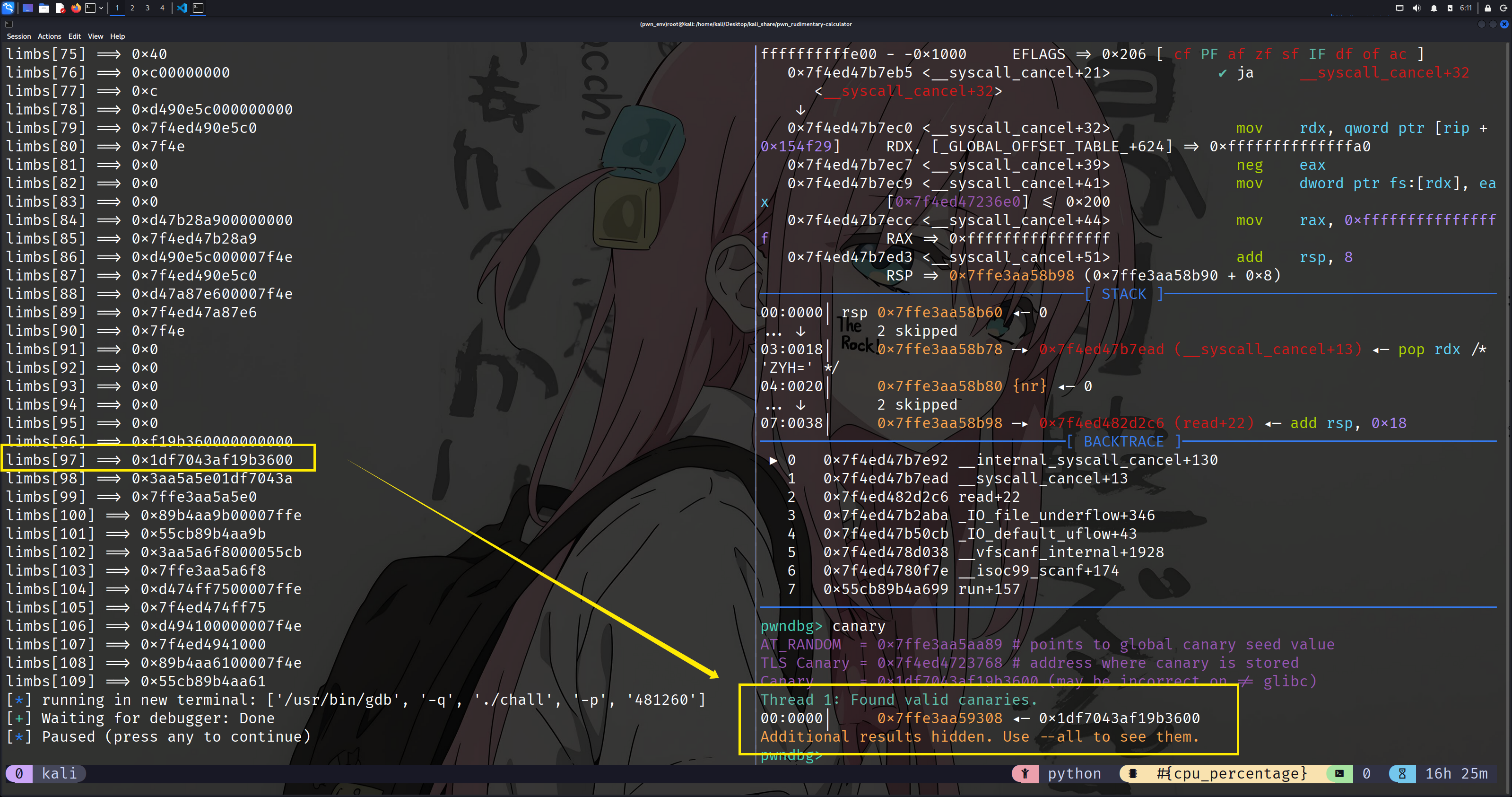This screenshot has width=1512, height=797.
Task: Click the BACKTRACE section header
Action: tap(1123, 442)
